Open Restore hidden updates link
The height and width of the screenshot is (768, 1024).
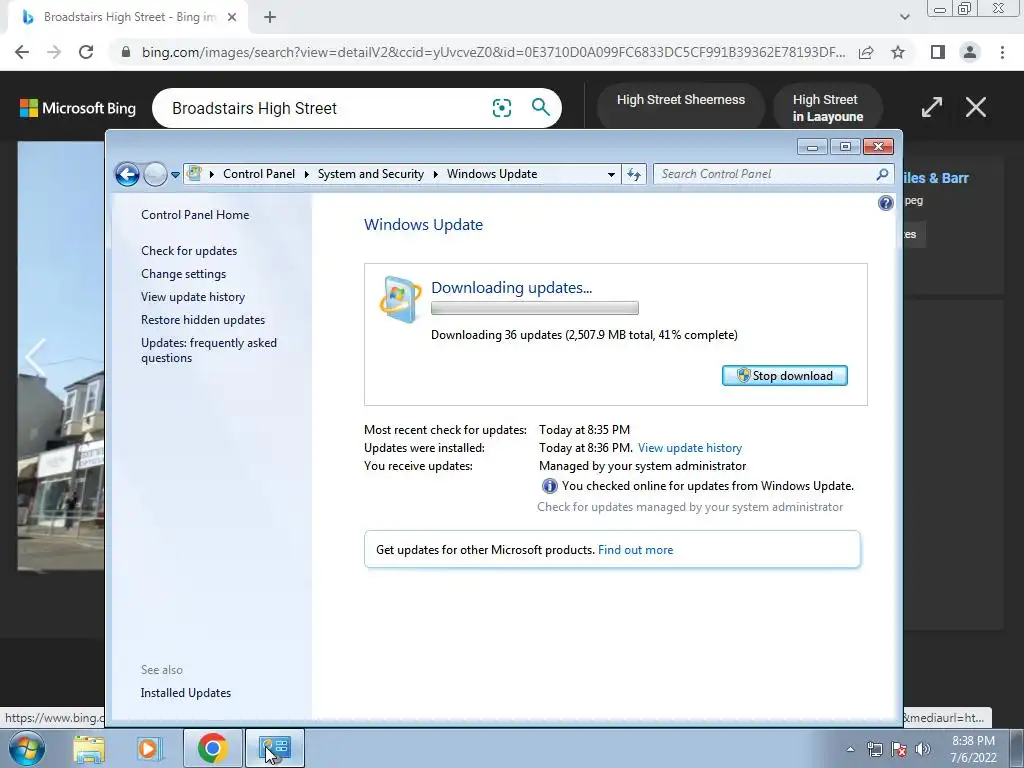click(203, 319)
